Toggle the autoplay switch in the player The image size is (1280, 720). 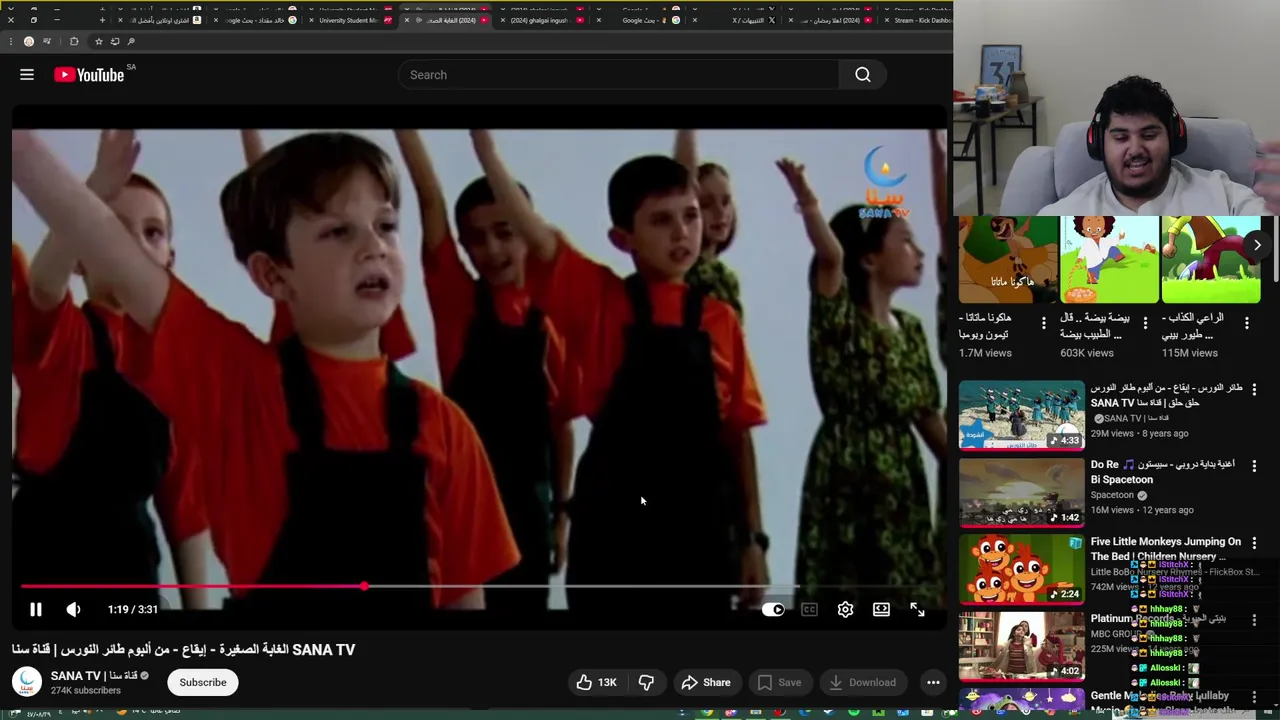773,609
